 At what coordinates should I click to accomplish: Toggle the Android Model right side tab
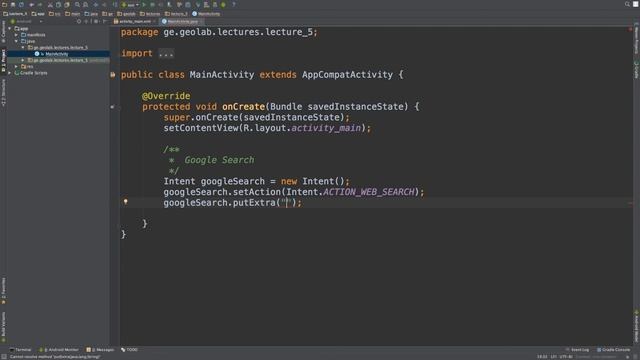click(x=636, y=326)
